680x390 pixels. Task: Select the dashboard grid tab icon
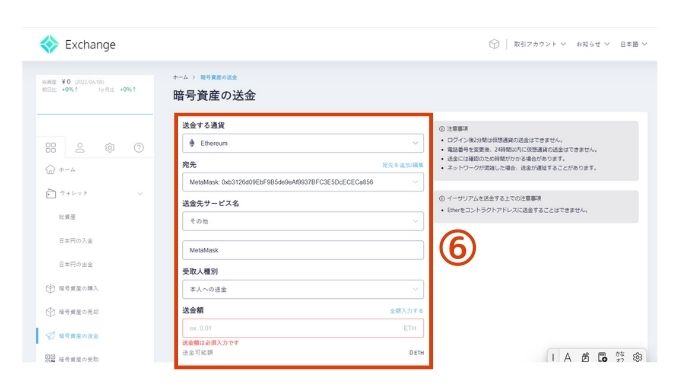pos(51,147)
